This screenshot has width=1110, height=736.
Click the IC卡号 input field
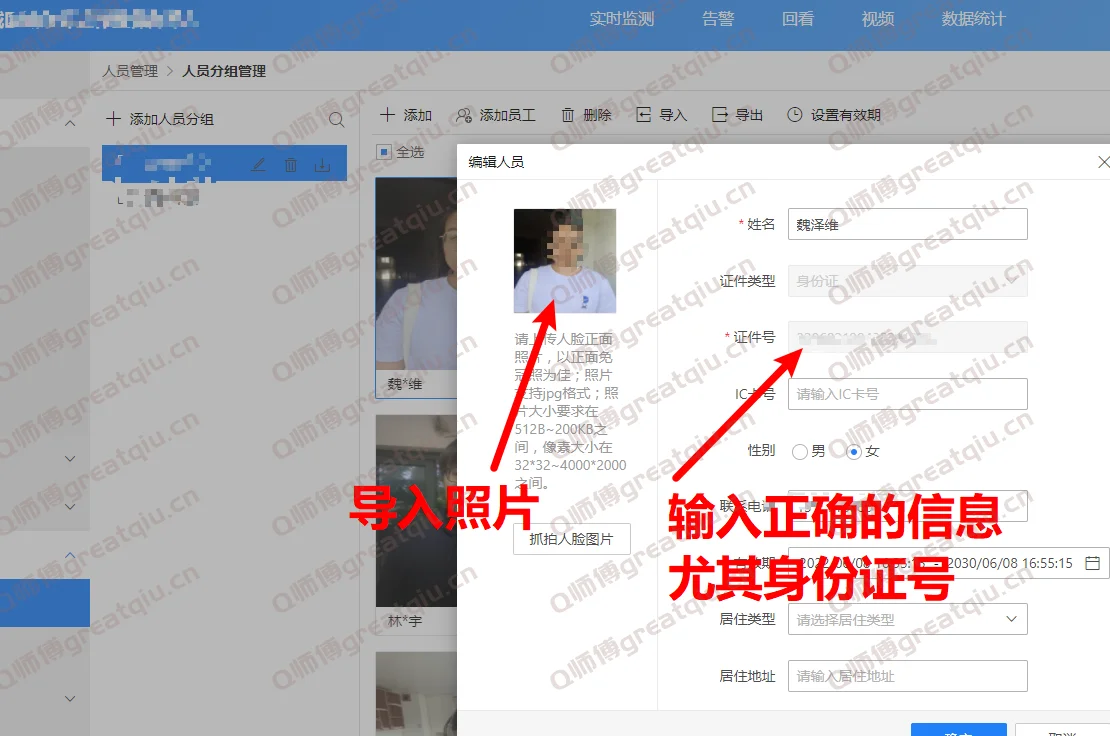pos(907,394)
